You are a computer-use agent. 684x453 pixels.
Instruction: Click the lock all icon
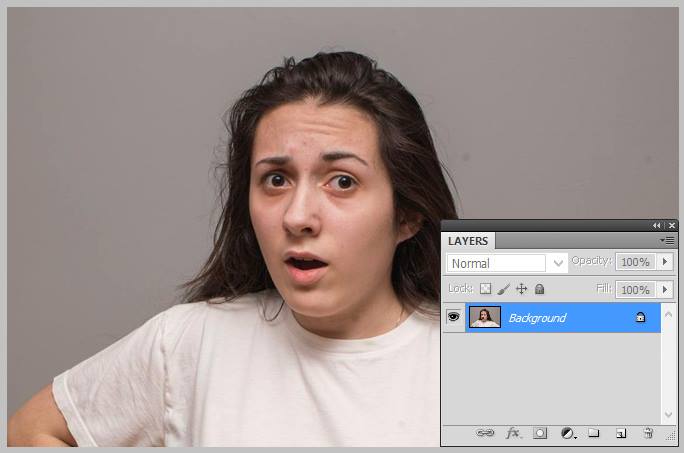pyautogui.click(x=539, y=289)
